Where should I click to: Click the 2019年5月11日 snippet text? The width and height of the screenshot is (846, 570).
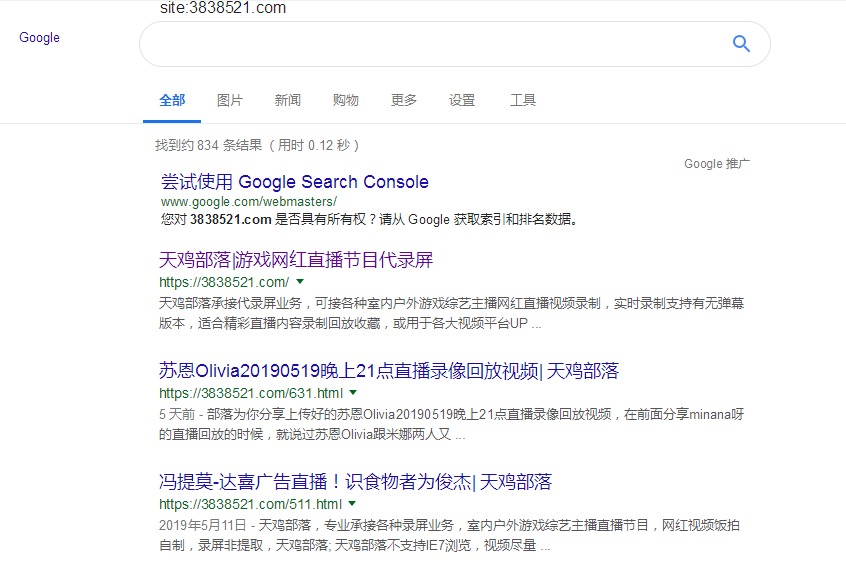tap(449, 535)
